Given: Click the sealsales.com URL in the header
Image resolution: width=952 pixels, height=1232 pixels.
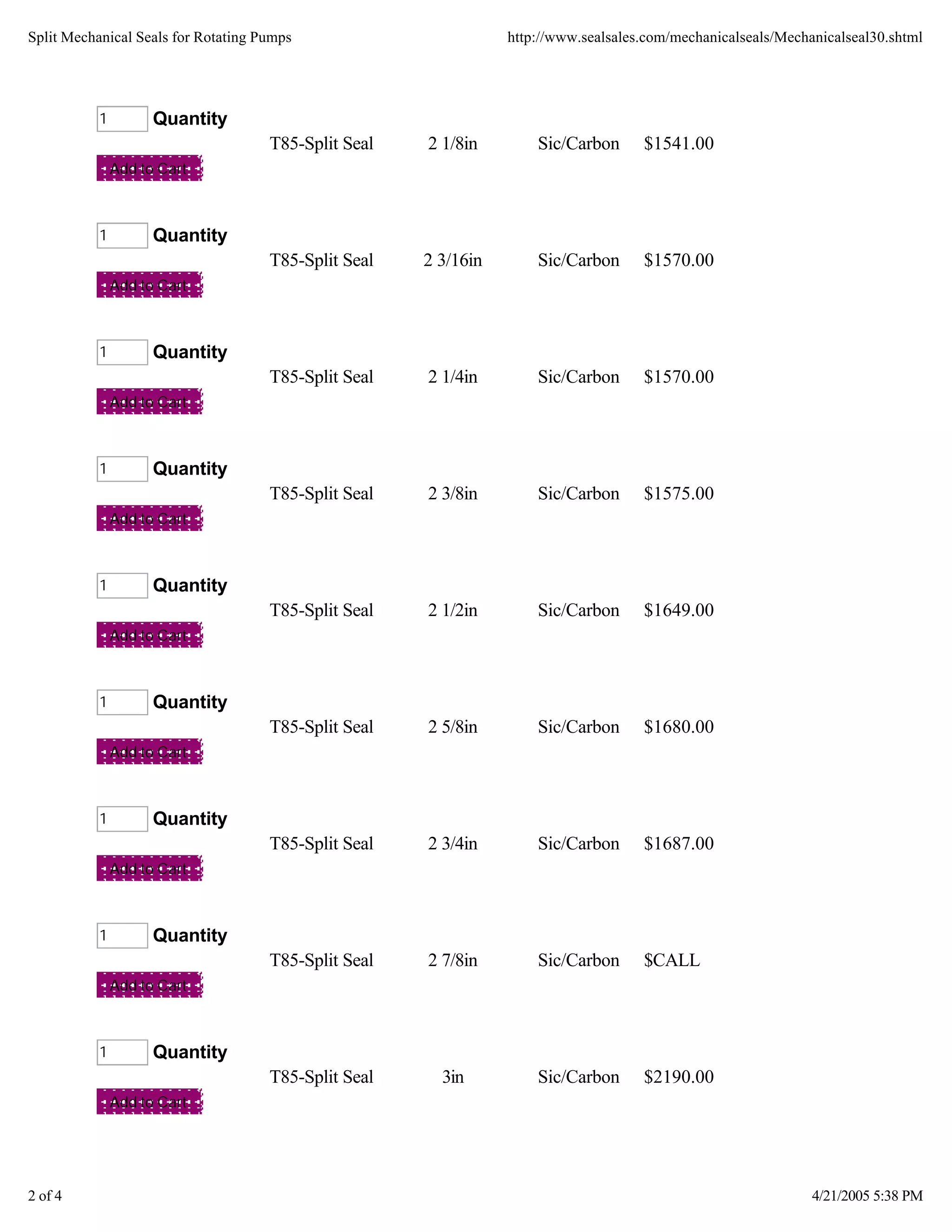Looking at the screenshot, I should pos(714,38).
